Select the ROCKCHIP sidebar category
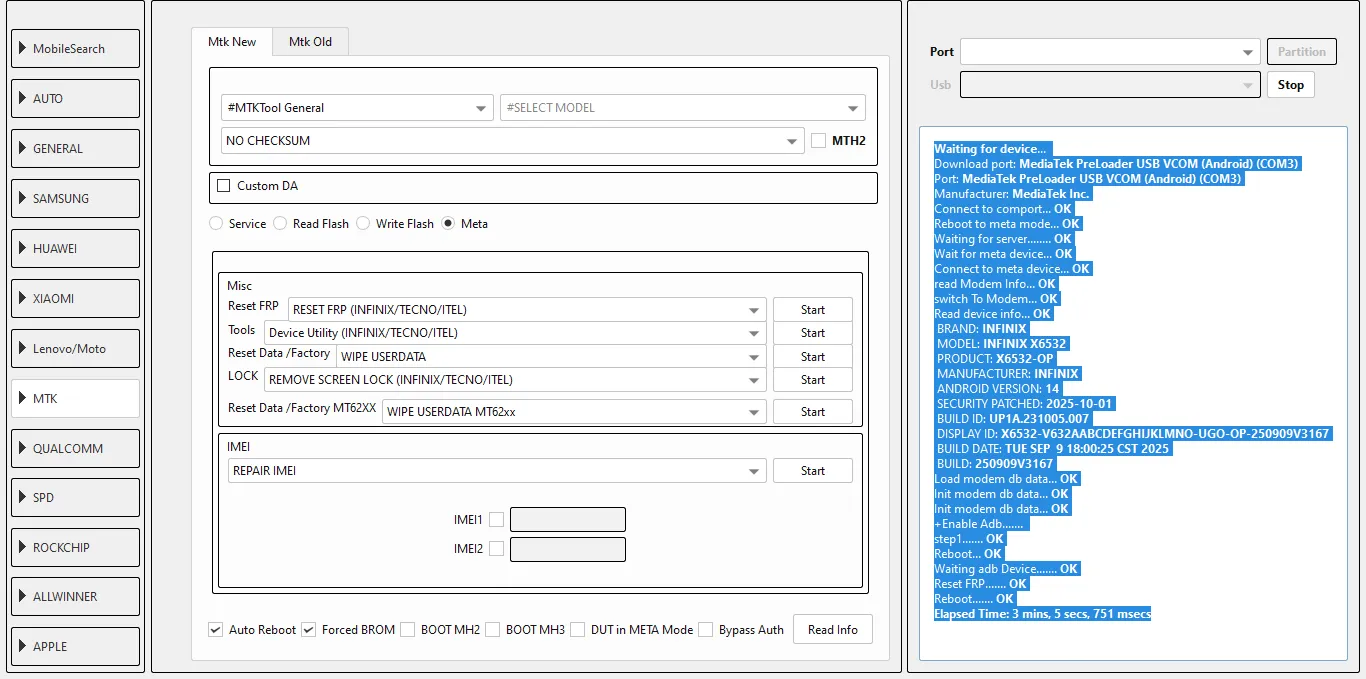Viewport: 1366px width, 679px height. 75,547
